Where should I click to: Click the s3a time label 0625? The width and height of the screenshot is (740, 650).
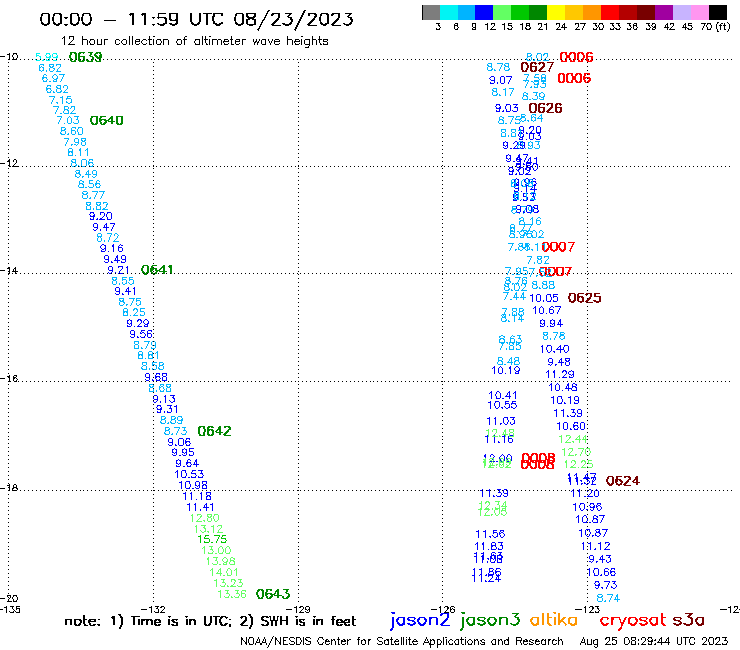click(584, 298)
